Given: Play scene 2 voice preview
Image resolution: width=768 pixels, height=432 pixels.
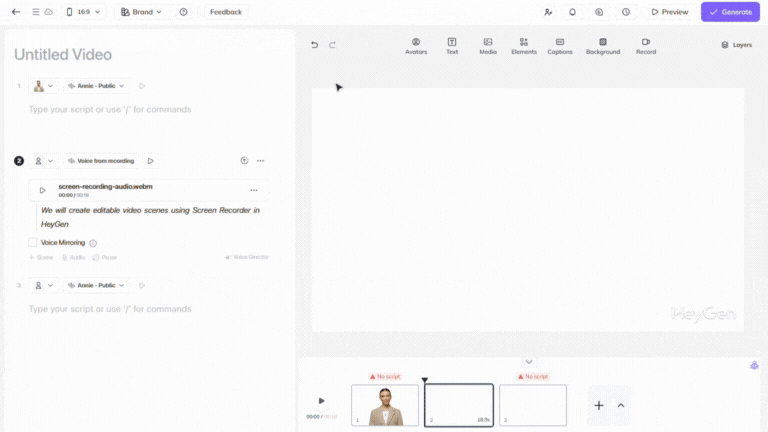Looking at the screenshot, I should click(x=151, y=161).
